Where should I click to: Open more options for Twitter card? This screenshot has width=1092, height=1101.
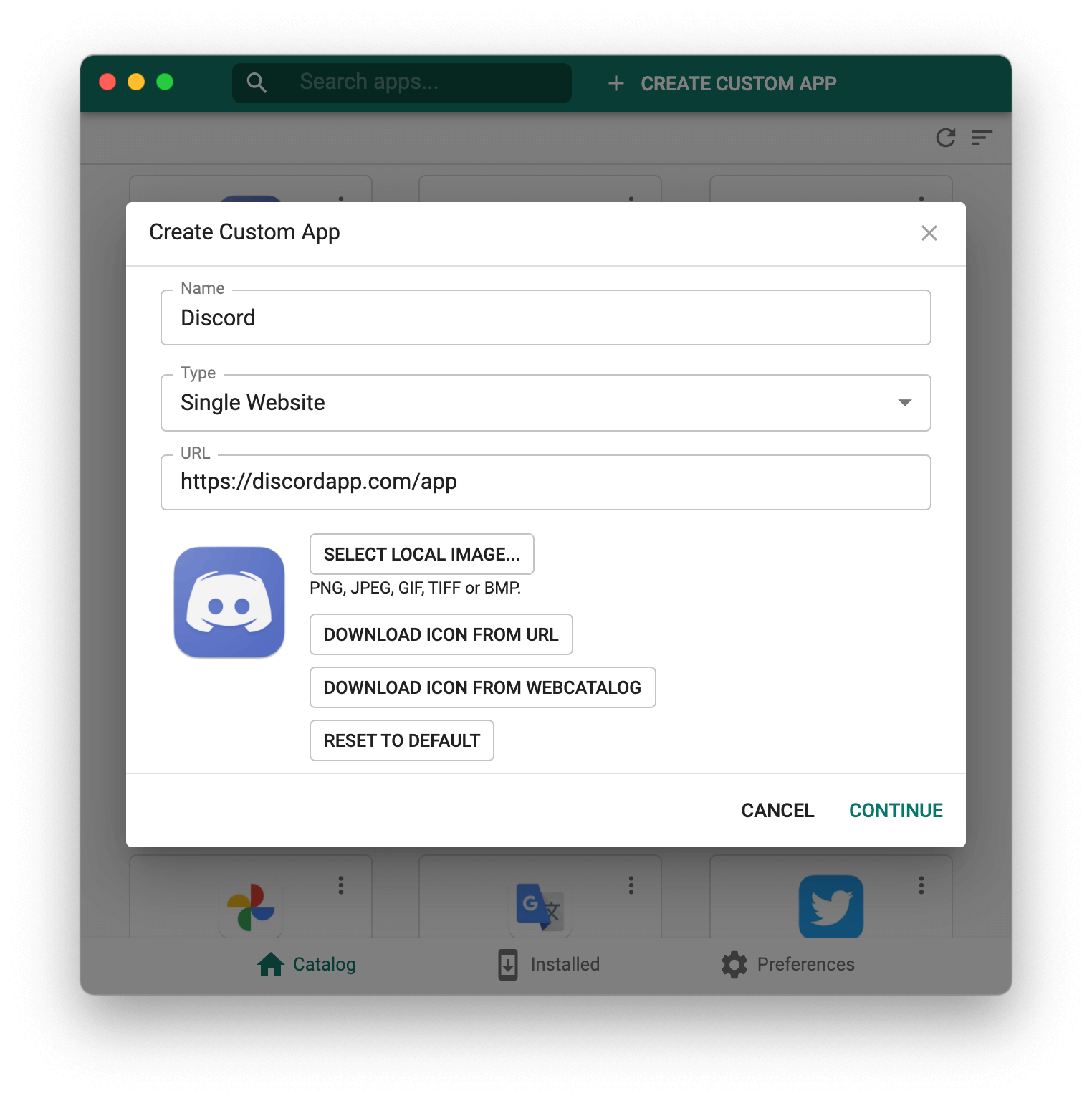[x=921, y=885]
